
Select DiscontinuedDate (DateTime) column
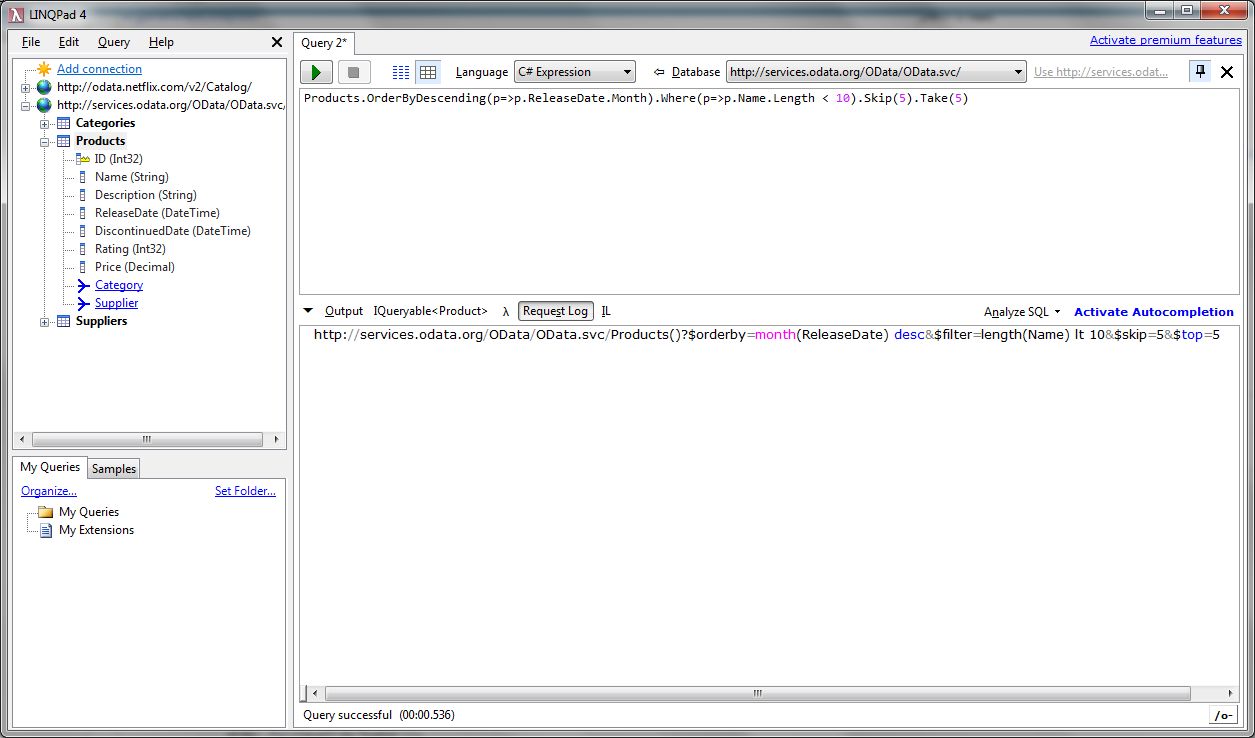point(173,231)
